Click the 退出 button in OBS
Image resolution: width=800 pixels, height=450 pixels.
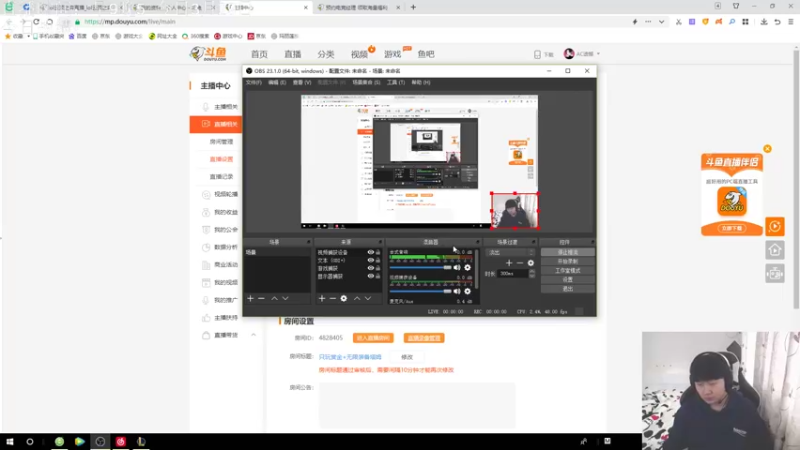[x=568, y=289]
